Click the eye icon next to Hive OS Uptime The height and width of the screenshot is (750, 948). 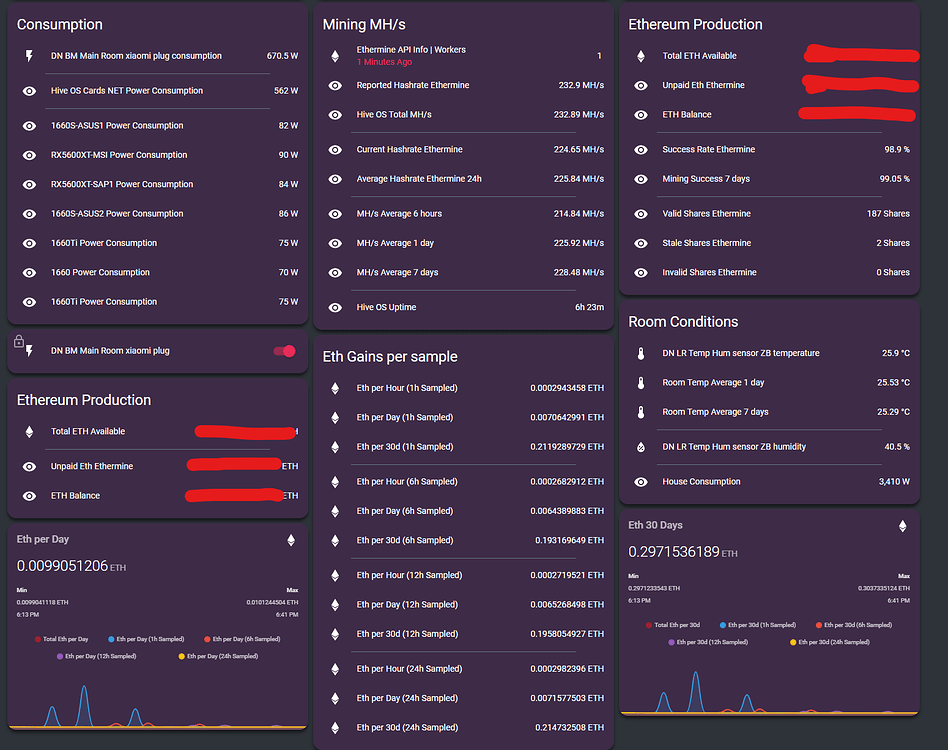[x=334, y=306]
